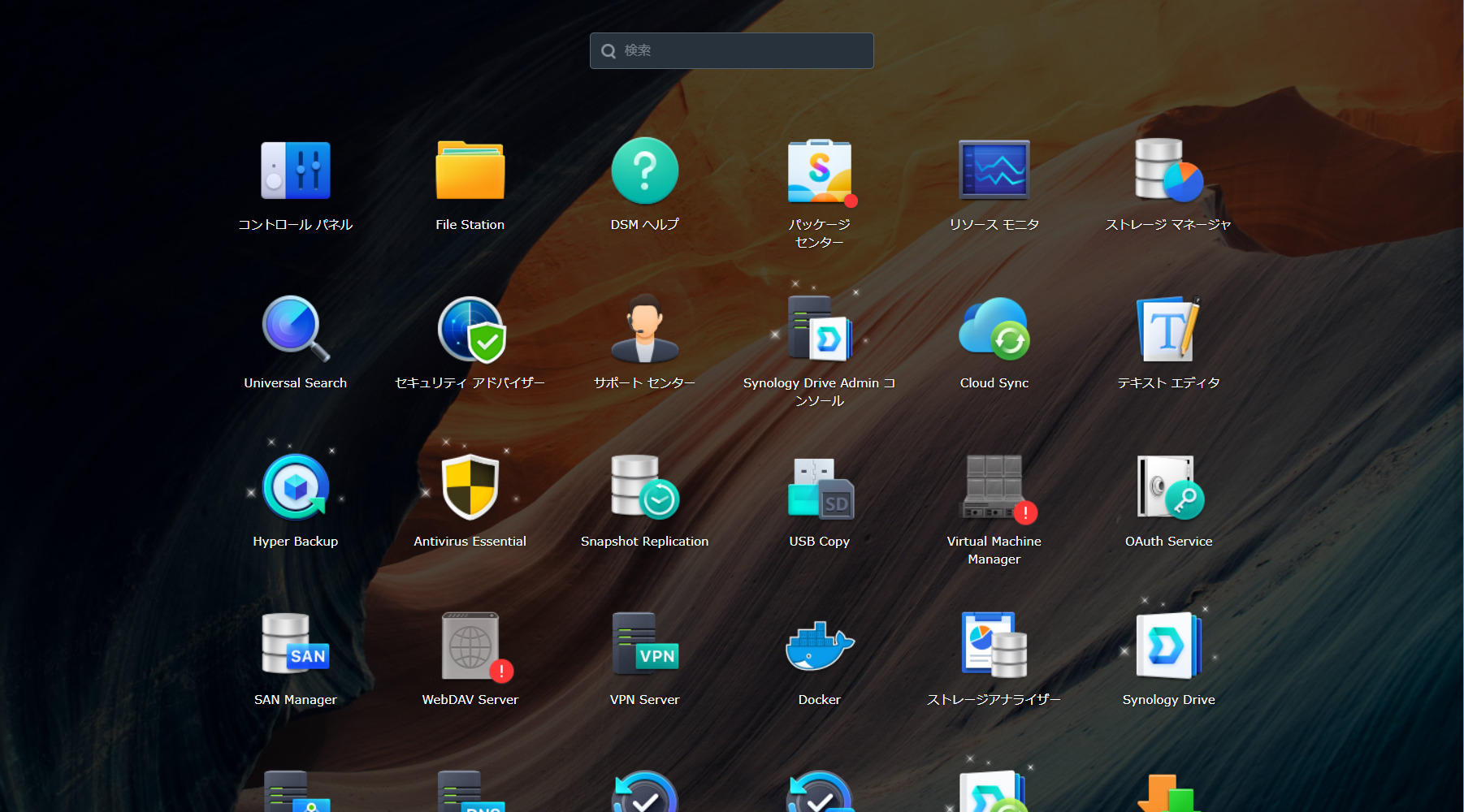Viewport: 1464px width, 812px height.
Task: Click the 検索 search field
Action: (x=732, y=50)
